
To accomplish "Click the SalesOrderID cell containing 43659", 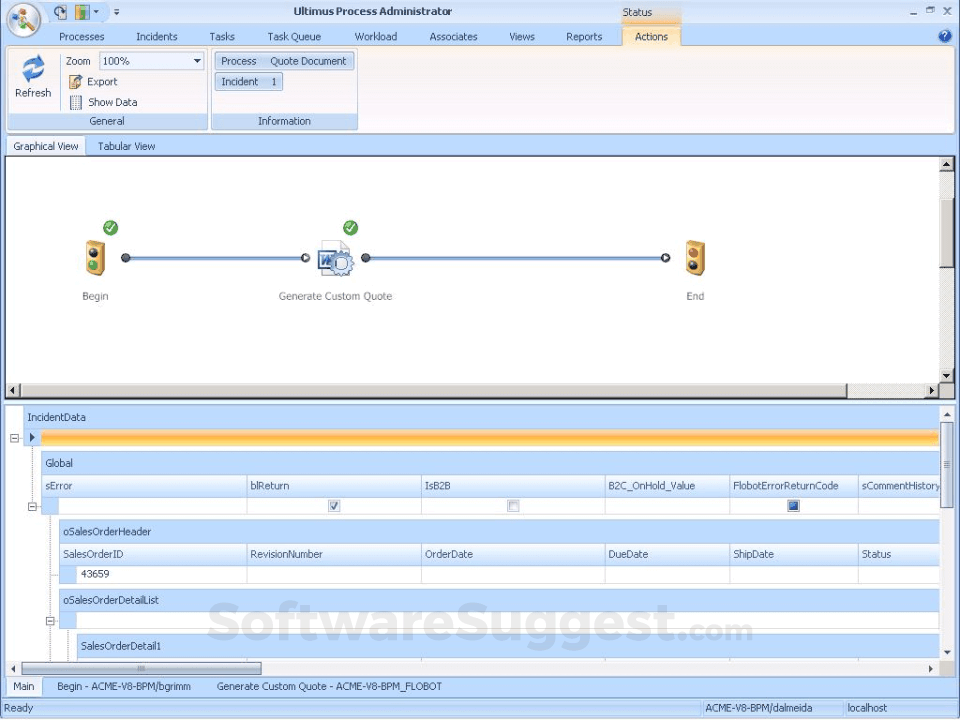I will point(160,574).
